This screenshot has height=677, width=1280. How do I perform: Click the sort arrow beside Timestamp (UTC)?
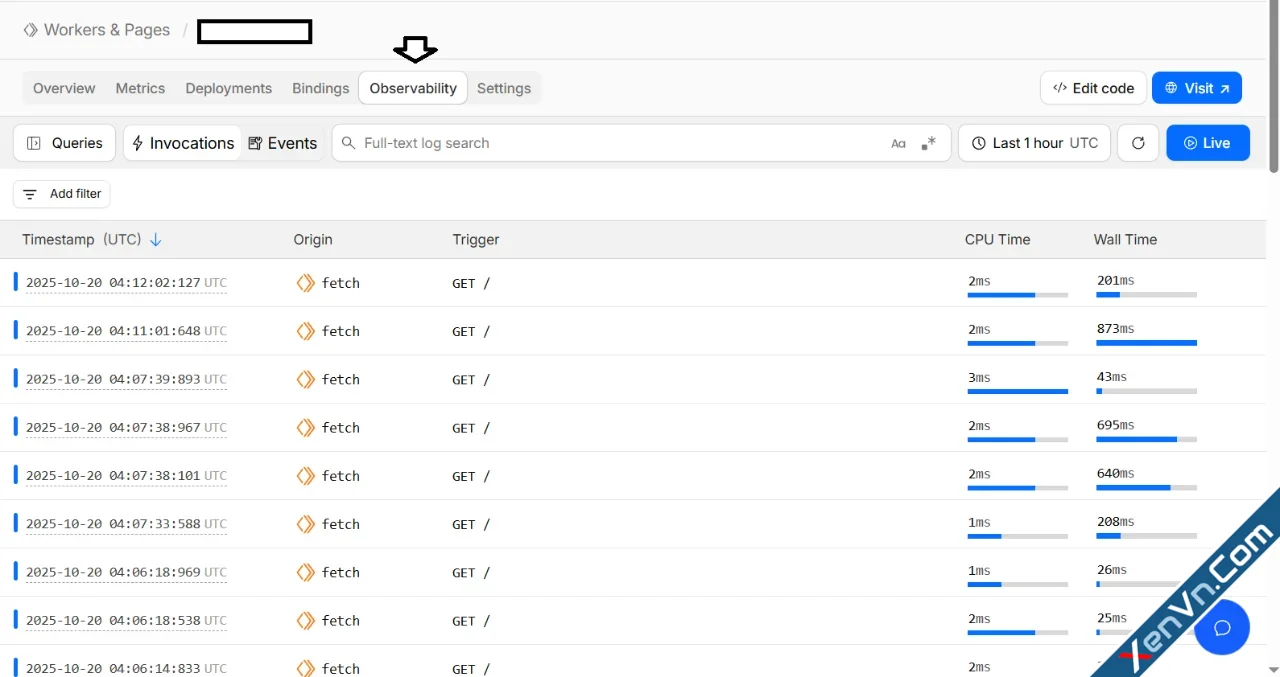click(x=156, y=240)
